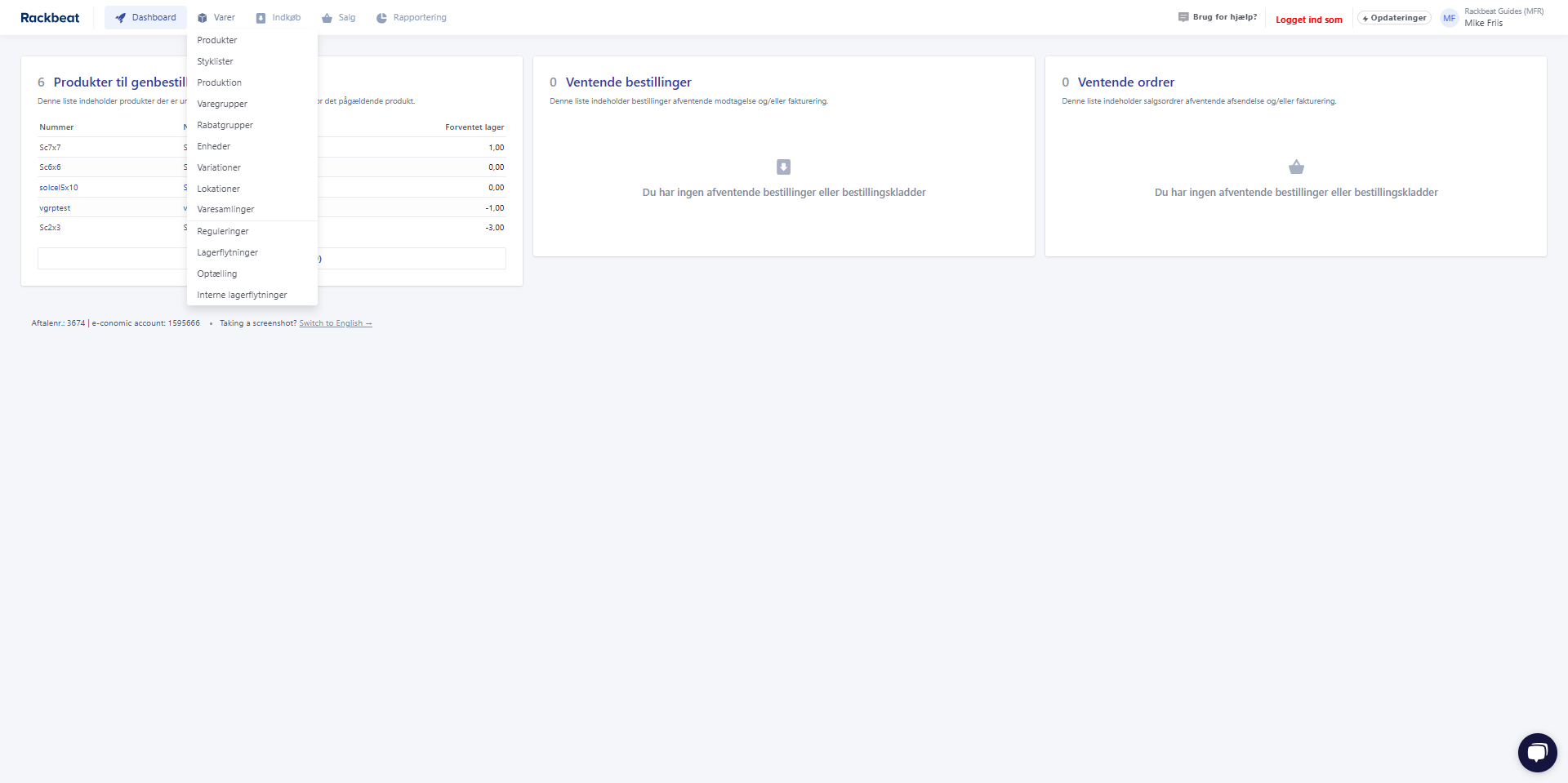This screenshot has width=1568, height=783.
Task: Choose Optælling in the menu
Action: [x=252, y=274]
